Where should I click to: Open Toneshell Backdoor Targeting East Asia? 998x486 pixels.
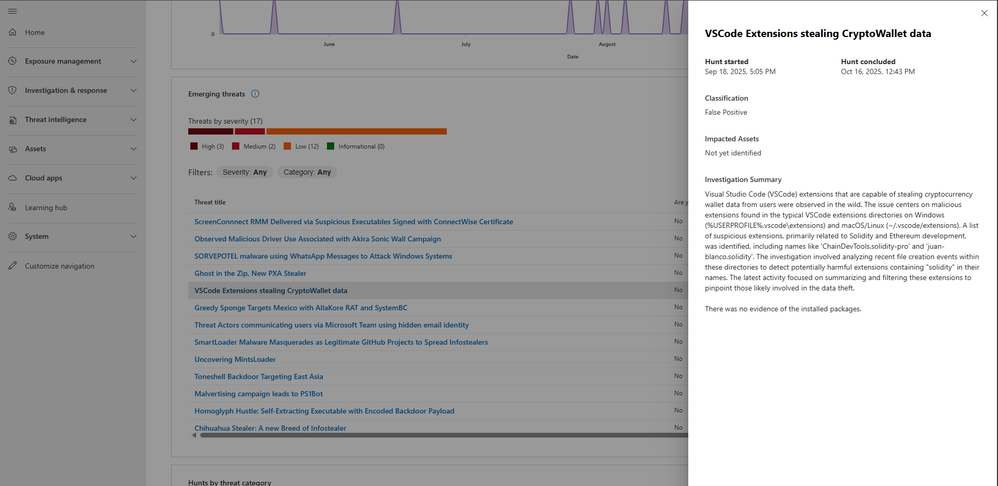pyautogui.click(x=258, y=377)
